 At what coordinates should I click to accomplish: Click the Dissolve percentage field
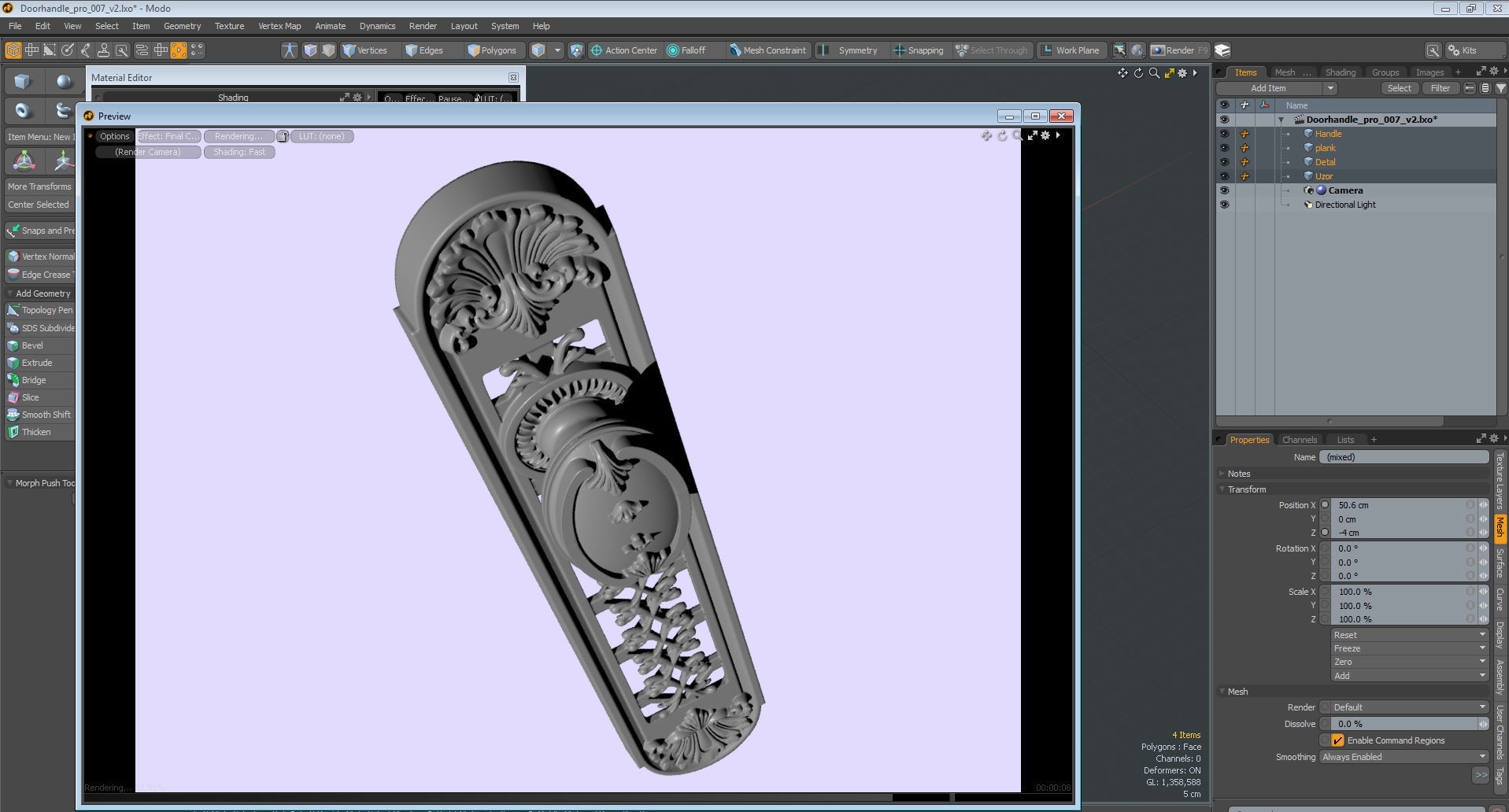click(1404, 724)
